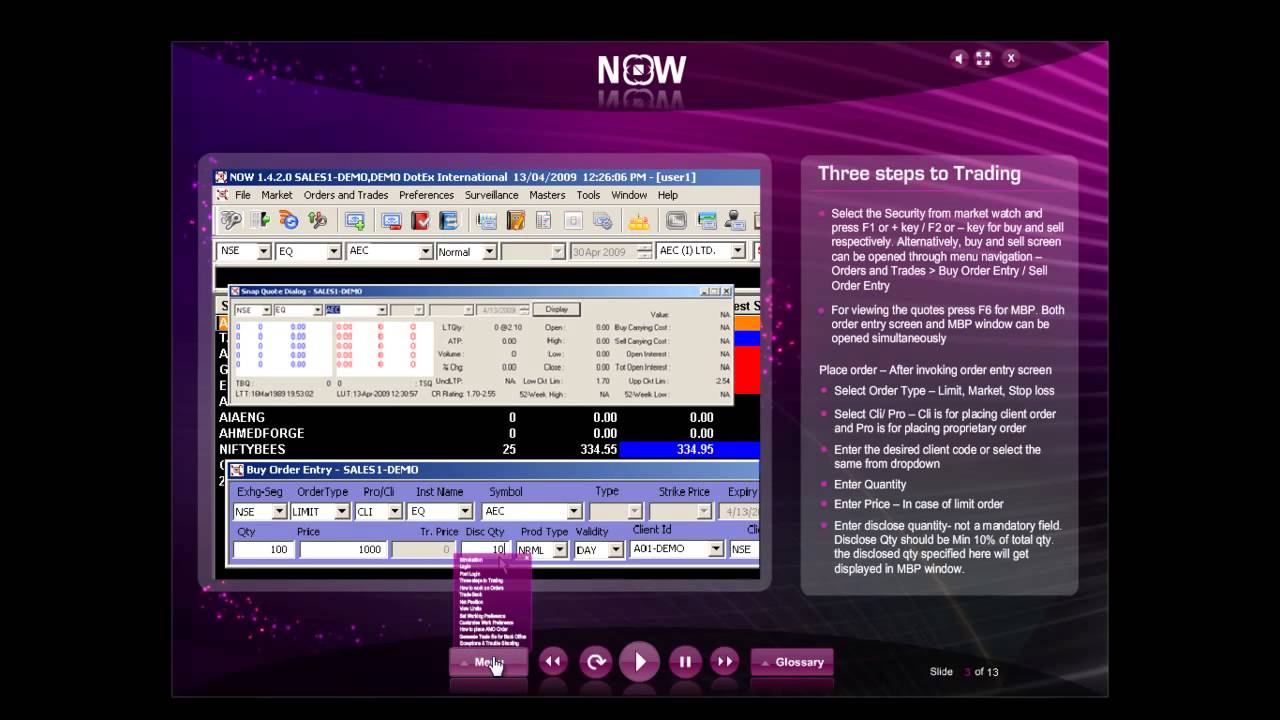Click the fast-forward playback button

coord(725,661)
